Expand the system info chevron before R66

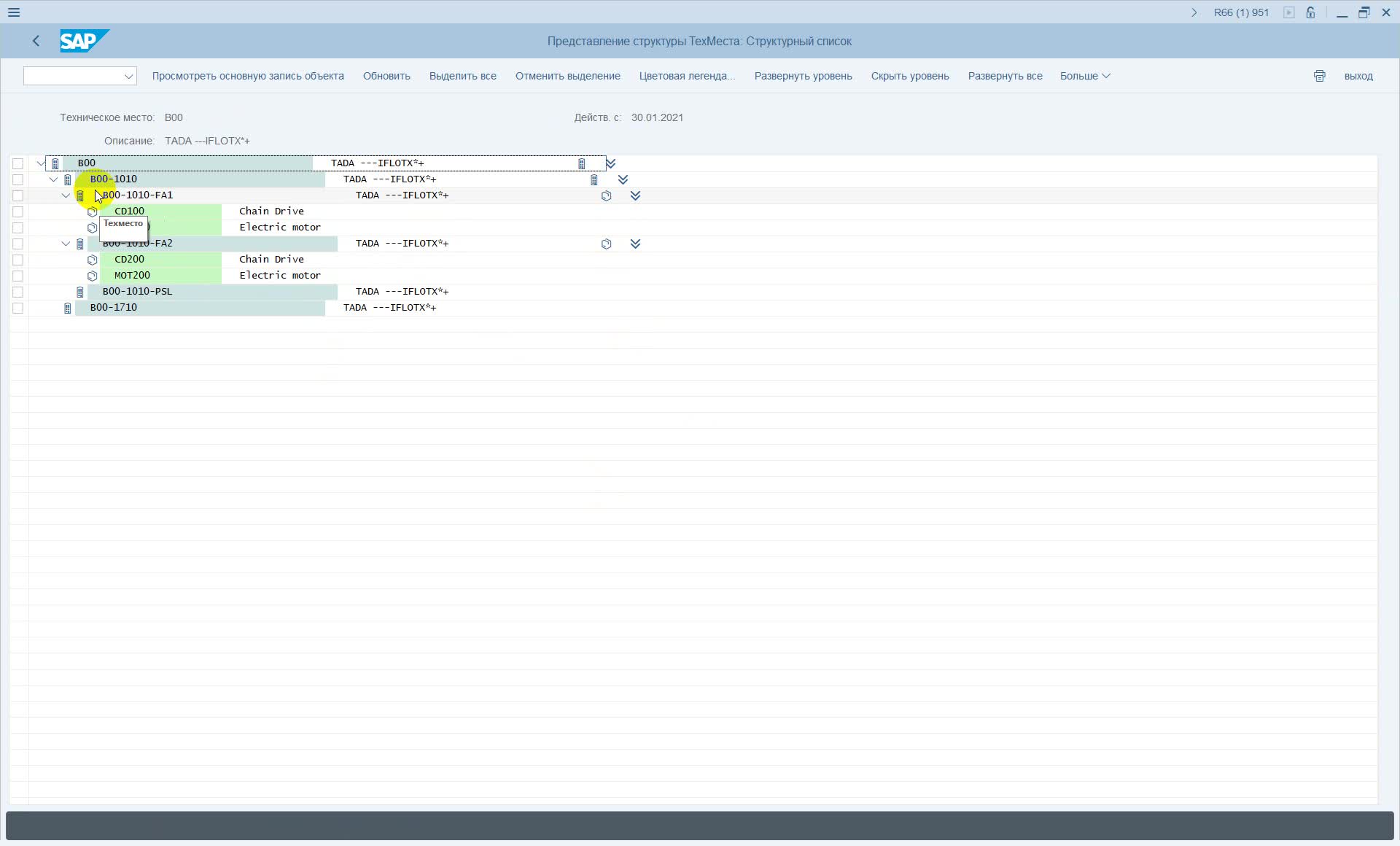[1194, 12]
